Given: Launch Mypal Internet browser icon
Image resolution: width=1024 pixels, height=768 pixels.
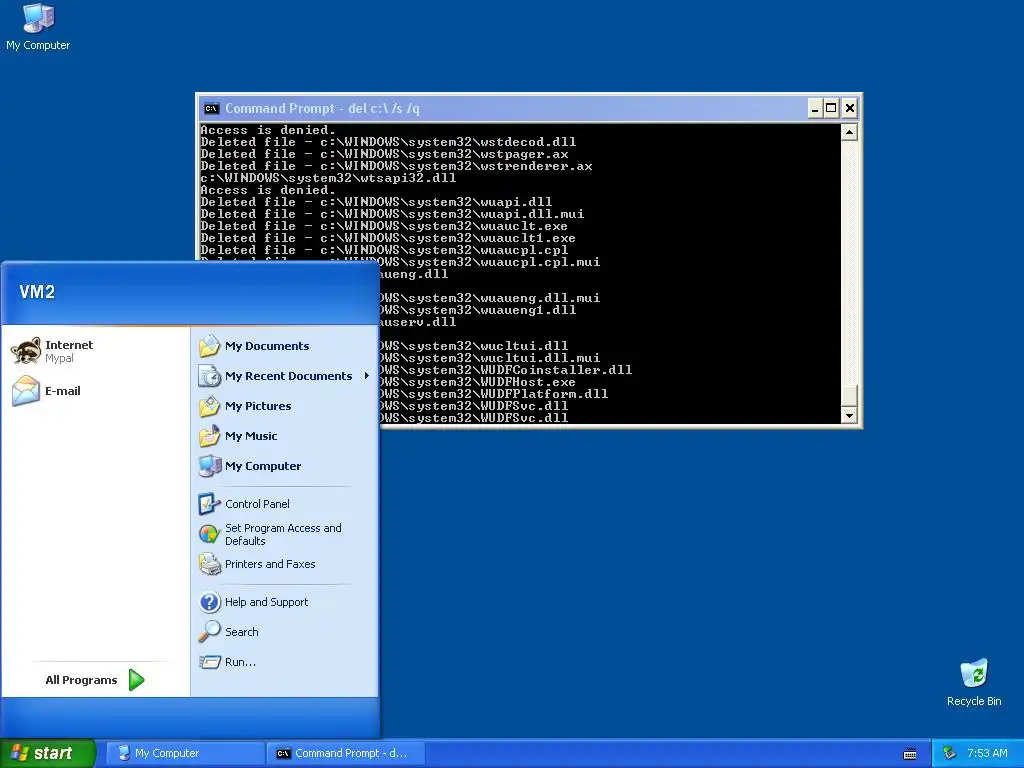Looking at the screenshot, I should 26,351.
